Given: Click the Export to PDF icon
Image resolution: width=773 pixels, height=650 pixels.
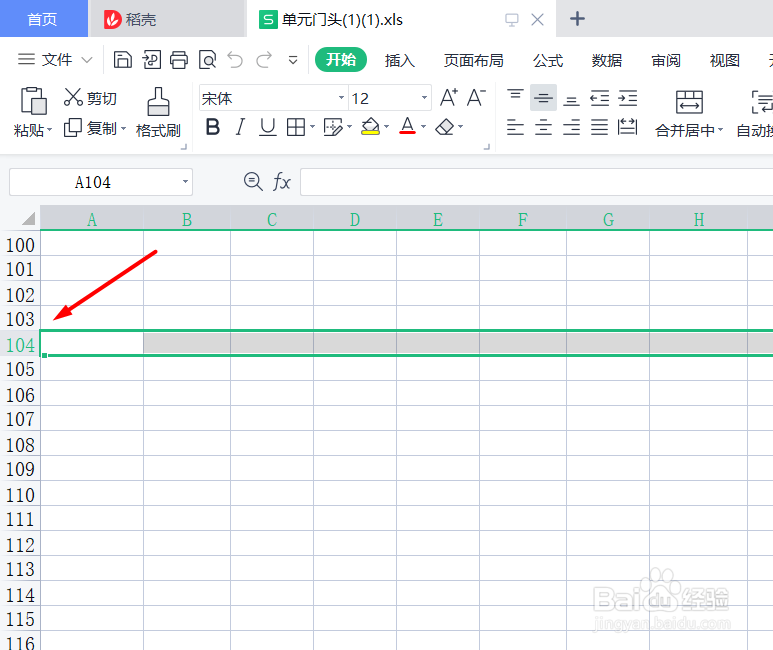Looking at the screenshot, I should click(x=151, y=60).
